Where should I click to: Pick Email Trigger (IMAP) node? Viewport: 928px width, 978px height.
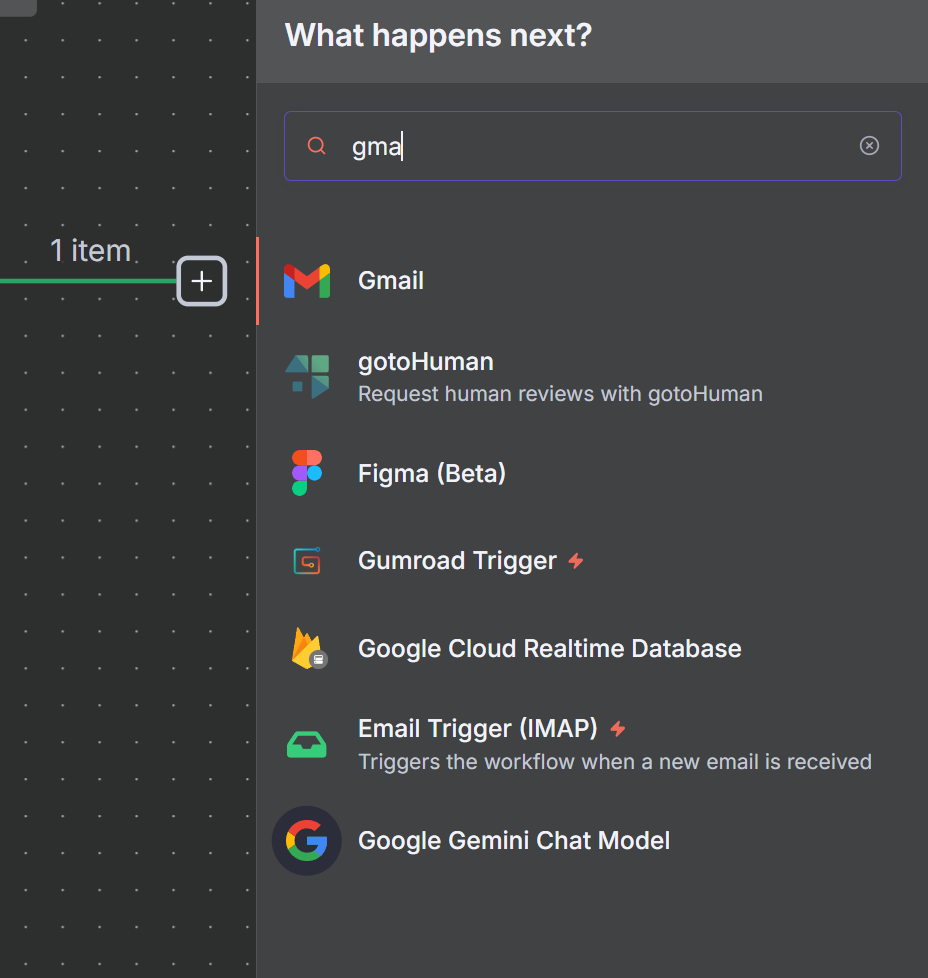pos(592,744)
